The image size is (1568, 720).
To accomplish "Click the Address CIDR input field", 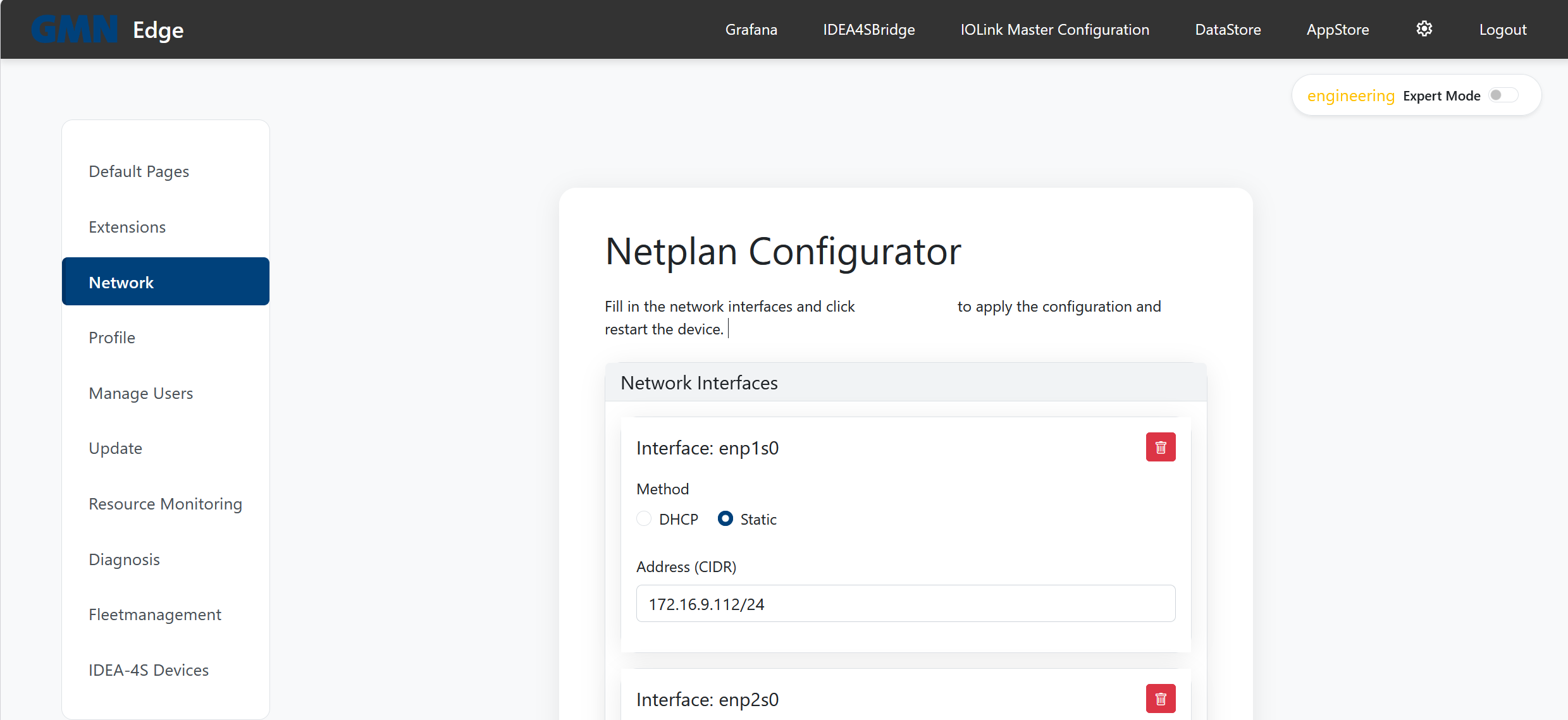I will tap(905, 603).
